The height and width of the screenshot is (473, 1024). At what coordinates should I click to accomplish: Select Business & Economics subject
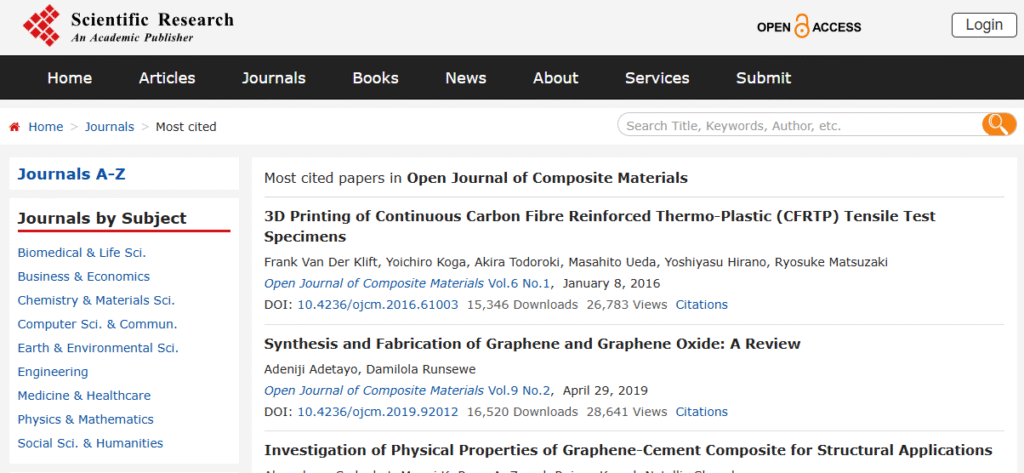point(84,276)
